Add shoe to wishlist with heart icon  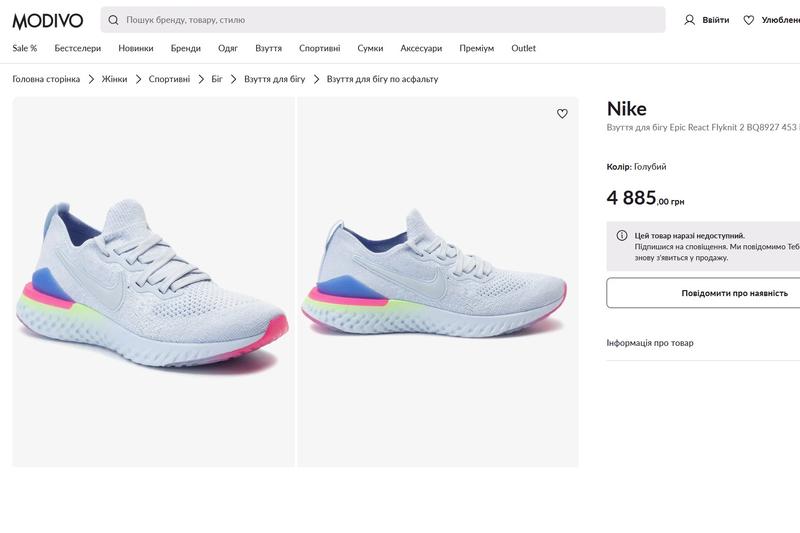tap(562, 114)
